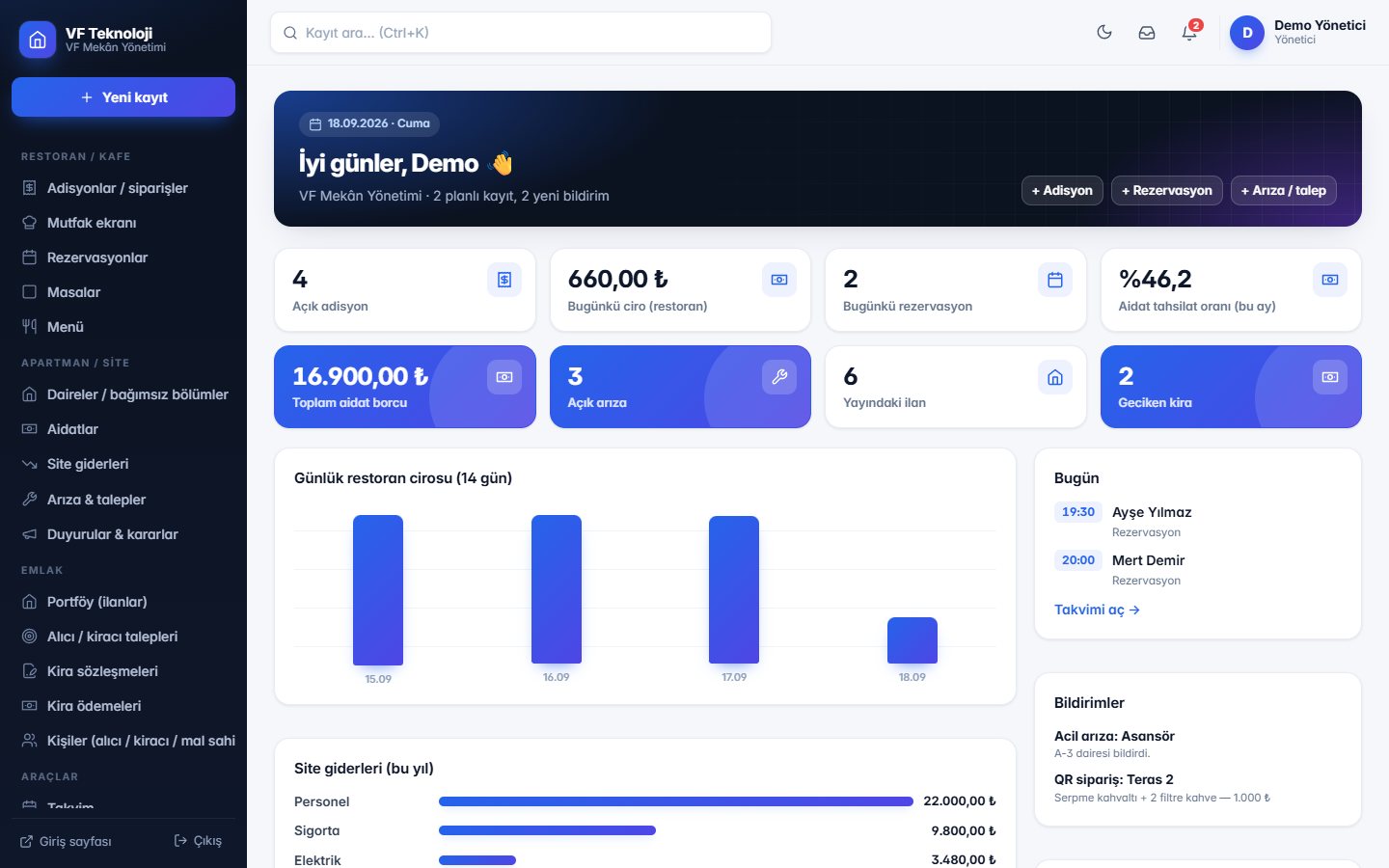Toggle dark mode with the moon icon

click(x=1104, y=32)
